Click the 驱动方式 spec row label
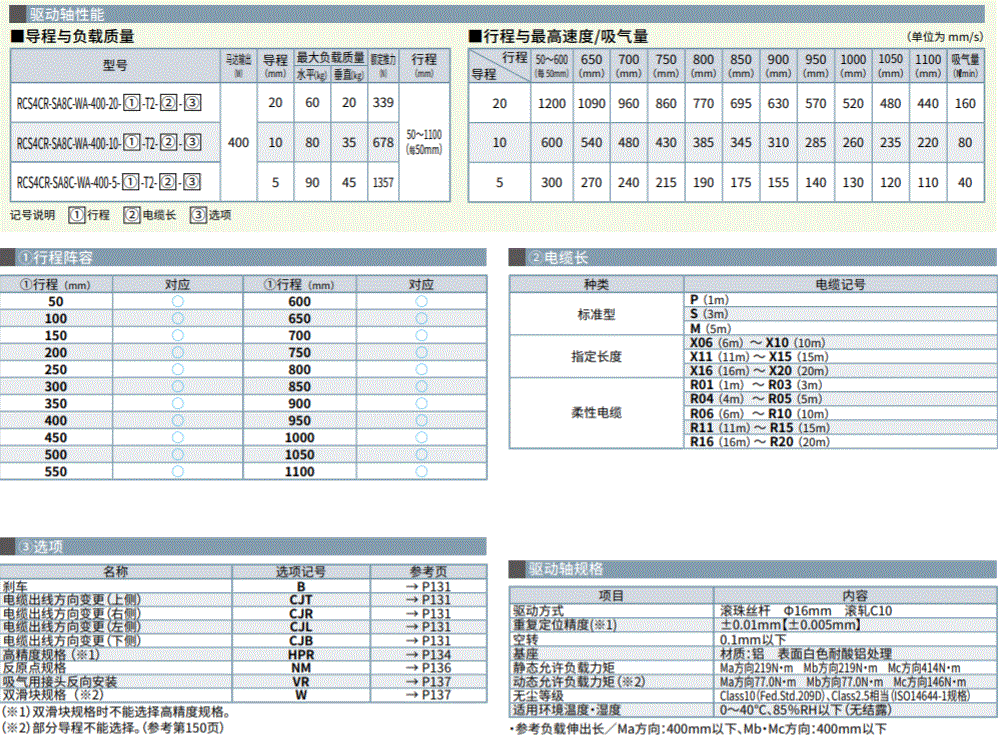The height and width of the screenshot is (737, 998). click(538, 611)
